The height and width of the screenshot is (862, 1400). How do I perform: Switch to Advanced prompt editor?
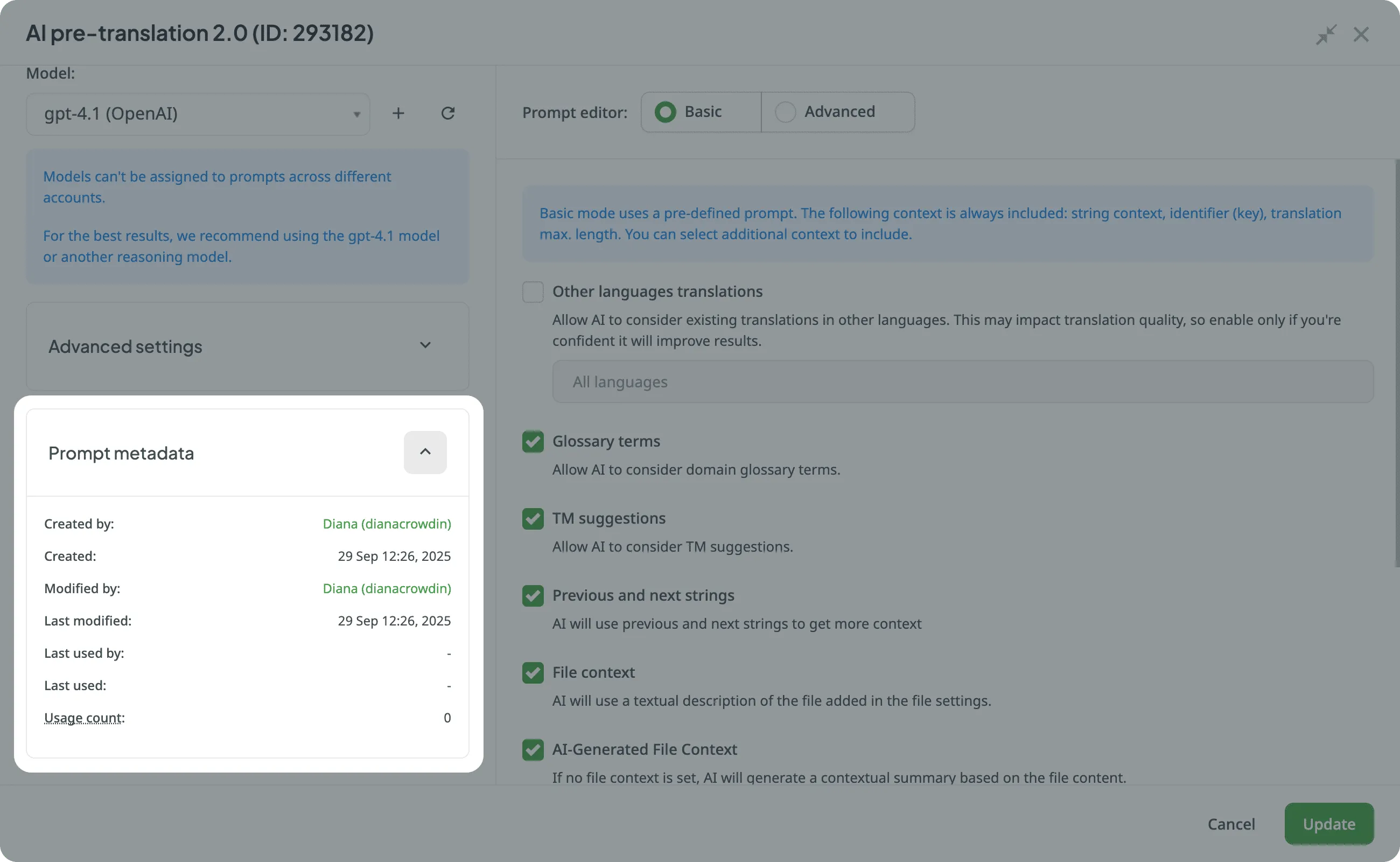pyautogui.click(x=785, y=112)
